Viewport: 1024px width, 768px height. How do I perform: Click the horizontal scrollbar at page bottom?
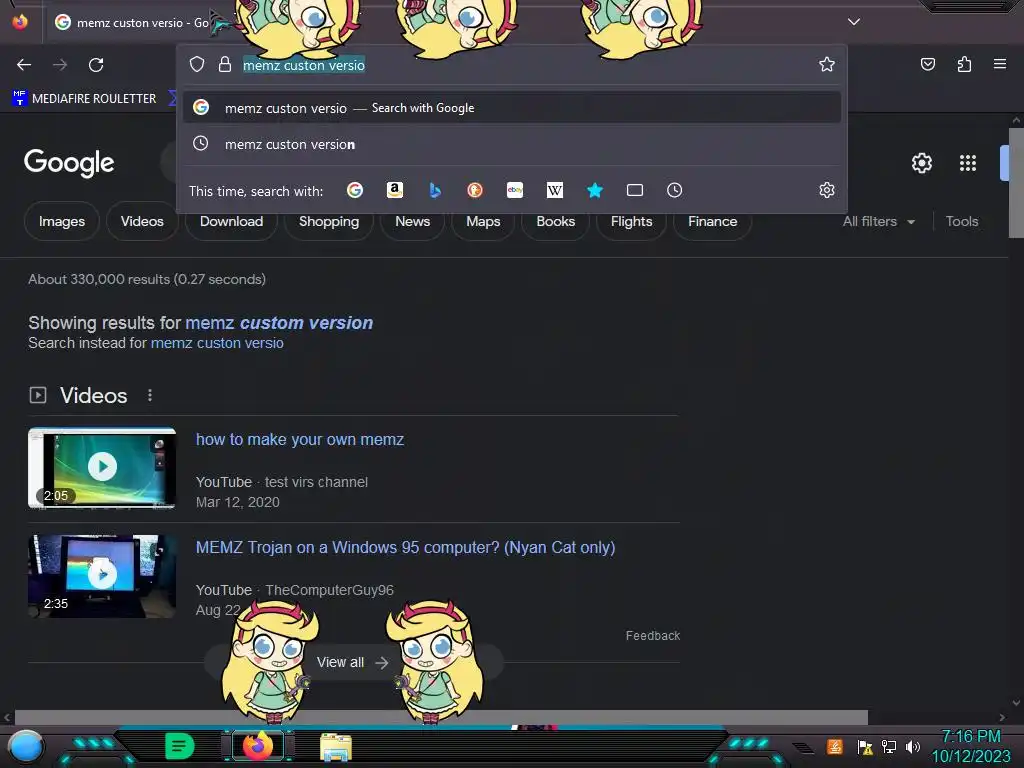coord(441,717)
